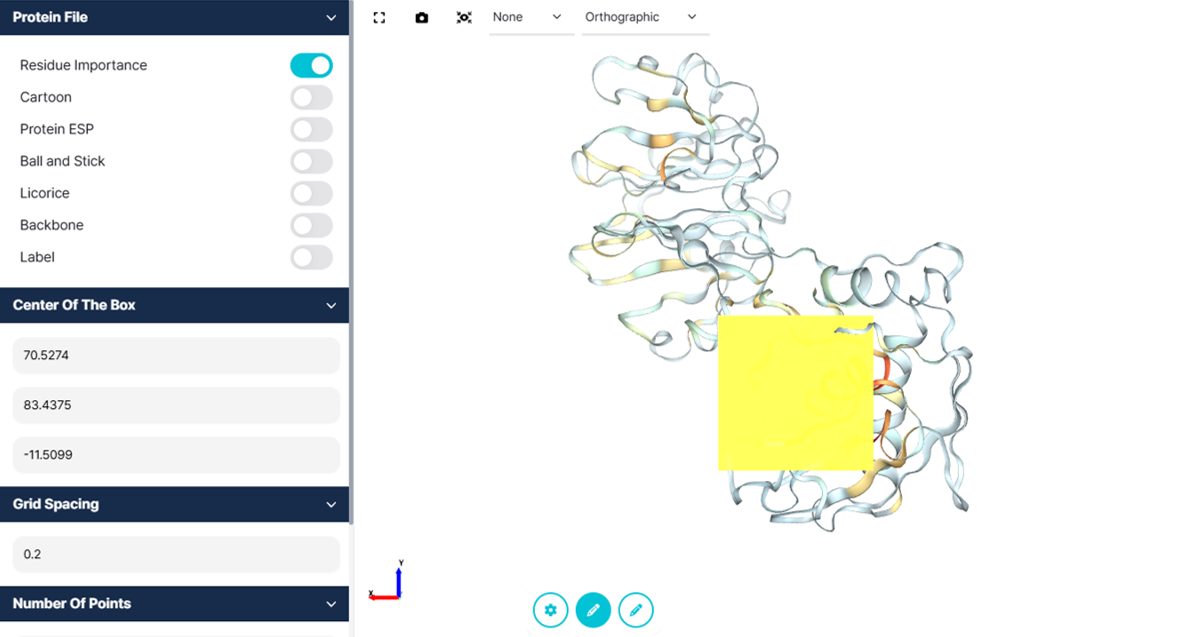The image size is (1183, 637).
Task: Click the yellow docking box in viewer
Action: (795, 393)
